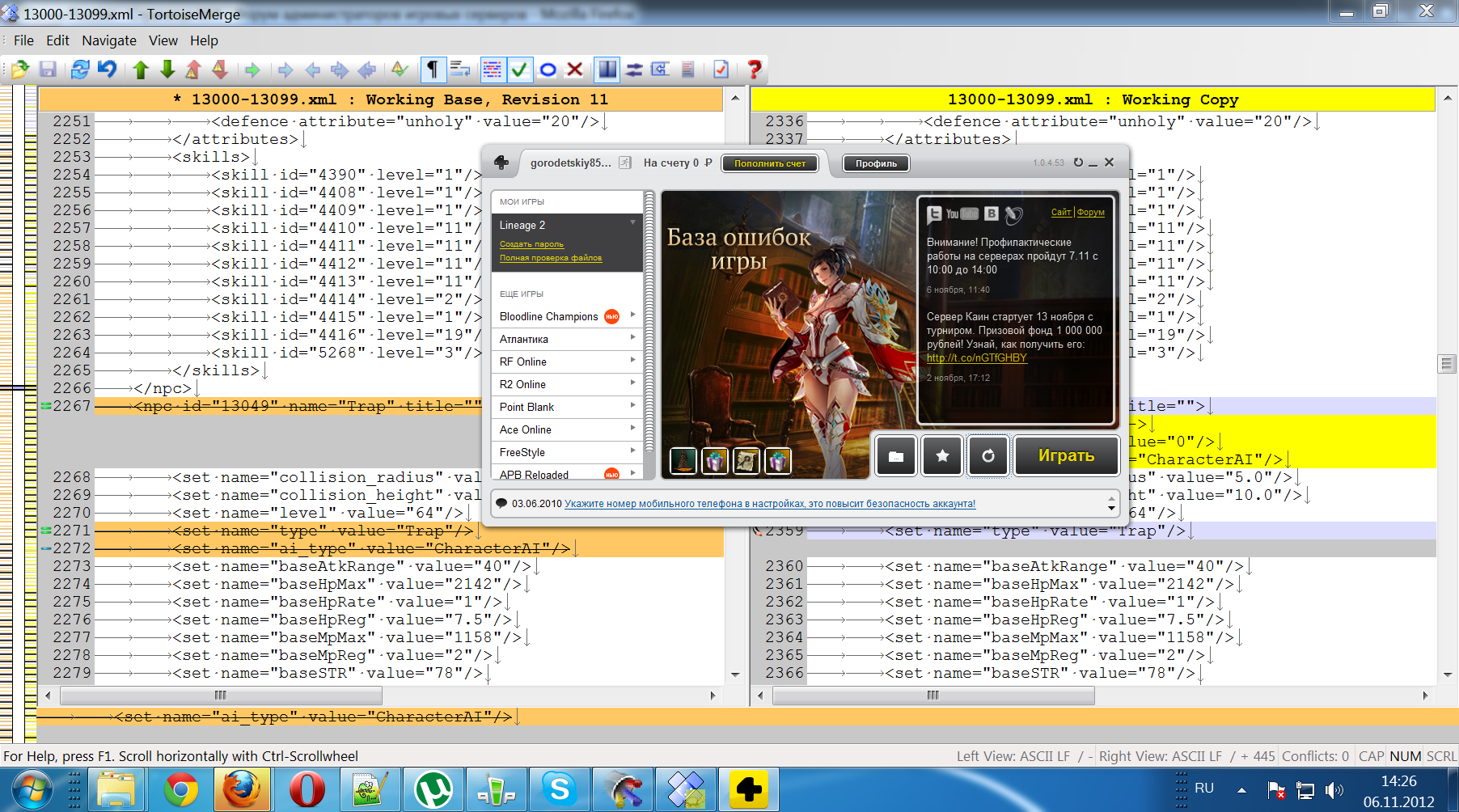
Task: Toggle the two-pane view button
Action: click(606, 70)
